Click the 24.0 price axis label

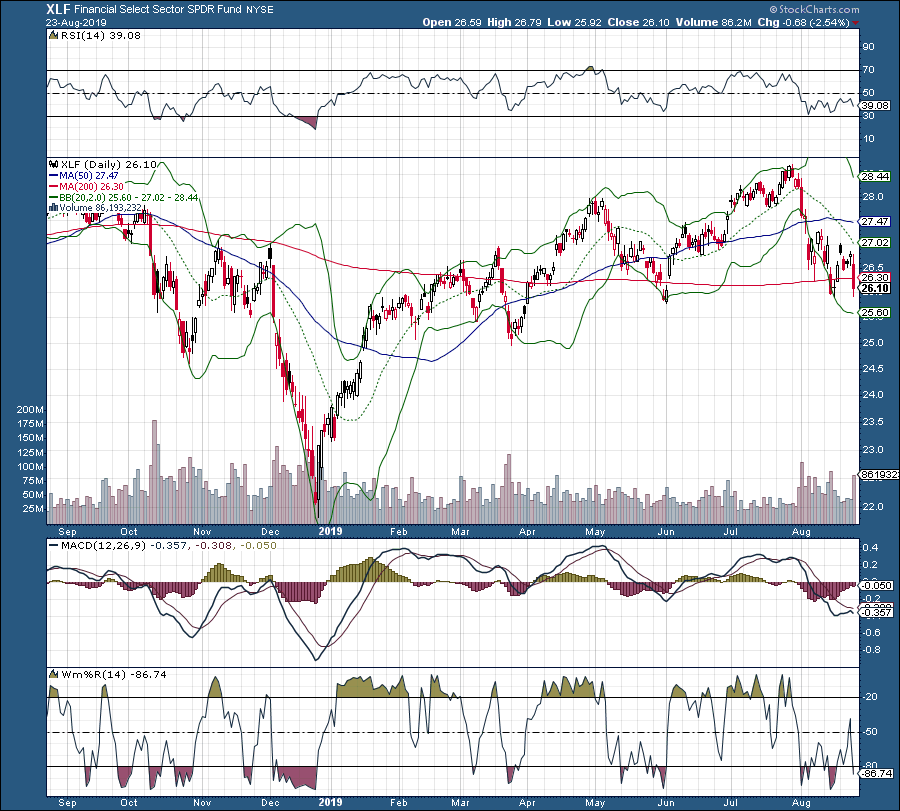tap(872, 395)
